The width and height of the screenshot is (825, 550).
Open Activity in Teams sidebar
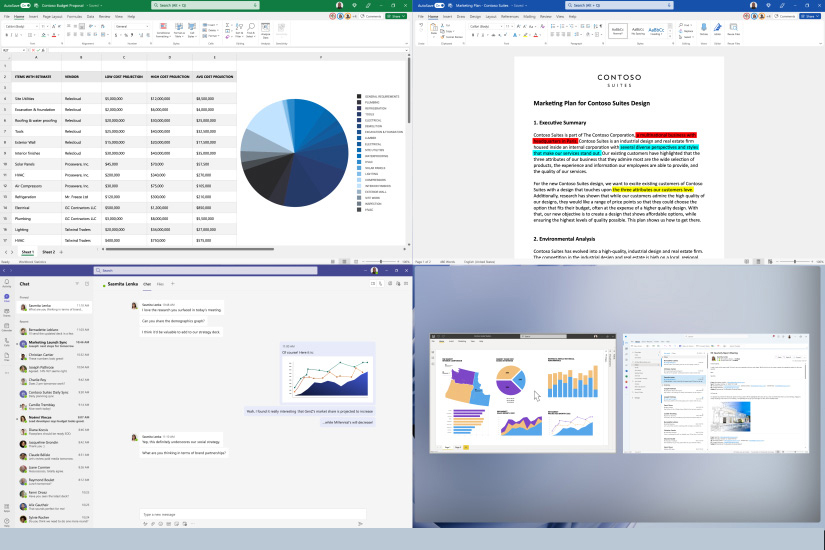pos(6,283)
